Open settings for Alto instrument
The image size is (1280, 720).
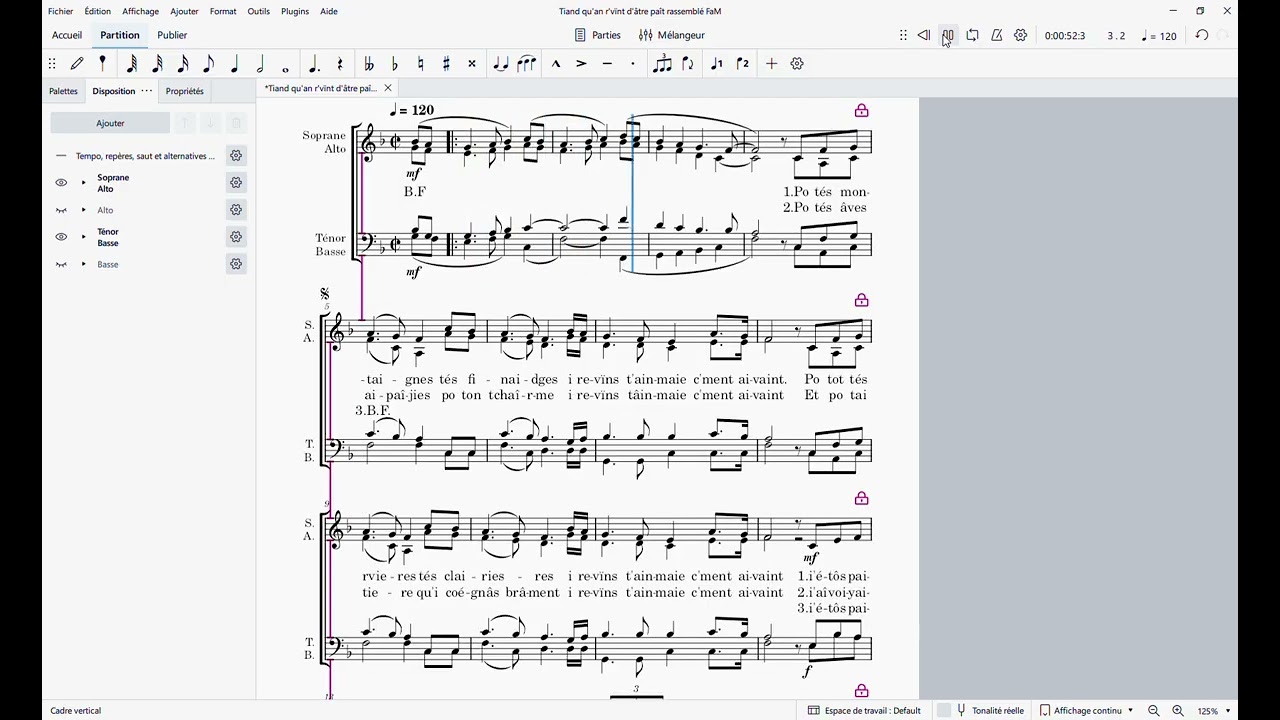click(236, 210)
